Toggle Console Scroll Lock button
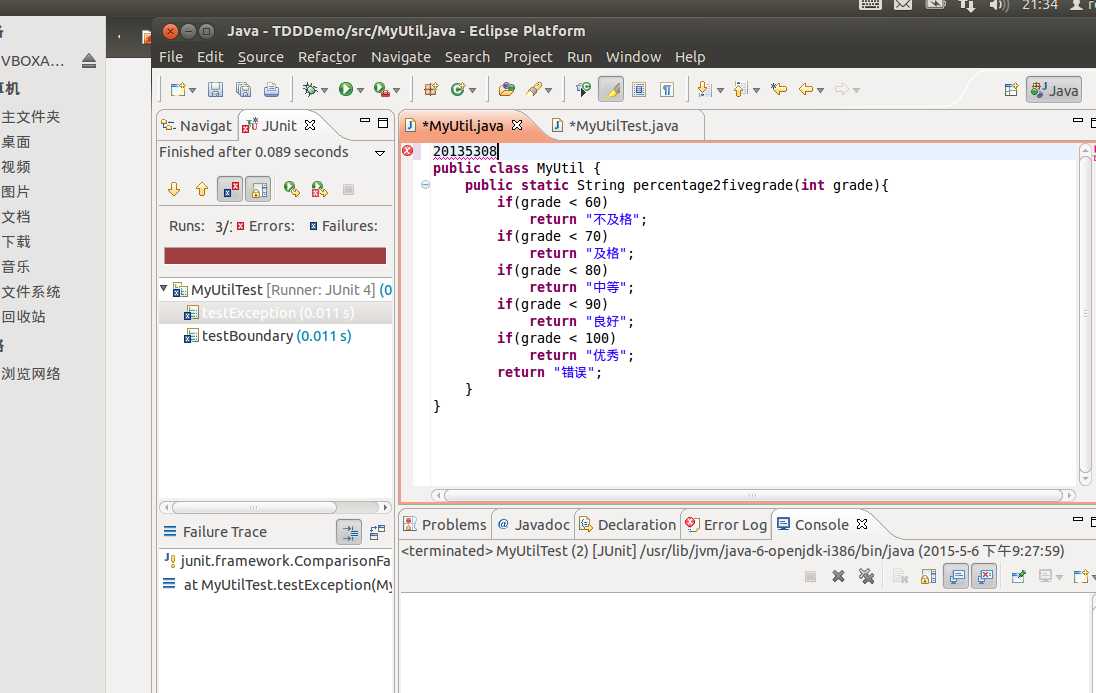1096x693 pixels. [928, 576]
